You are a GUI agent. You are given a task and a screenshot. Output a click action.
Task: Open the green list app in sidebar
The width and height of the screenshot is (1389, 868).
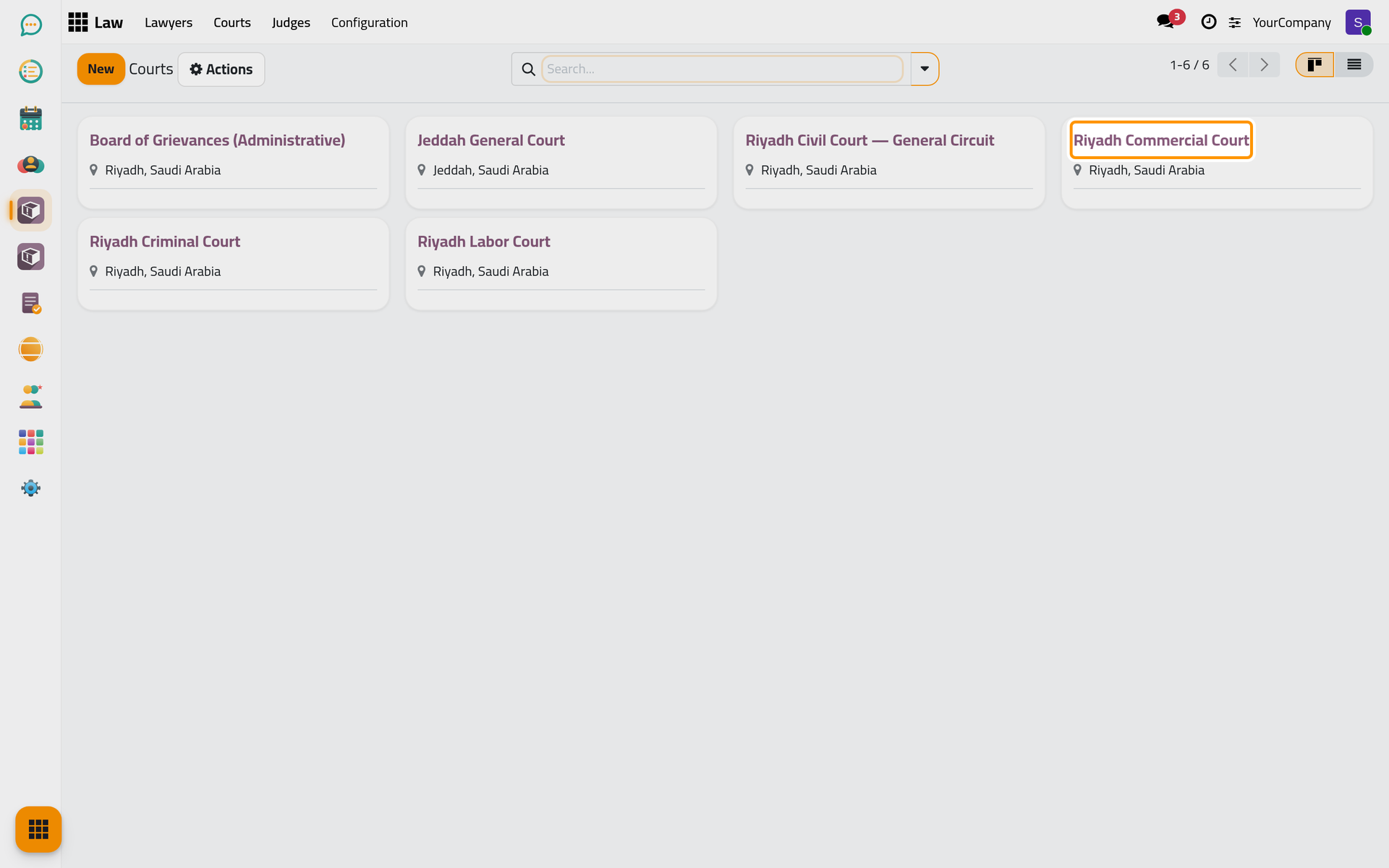coord(30,72)
